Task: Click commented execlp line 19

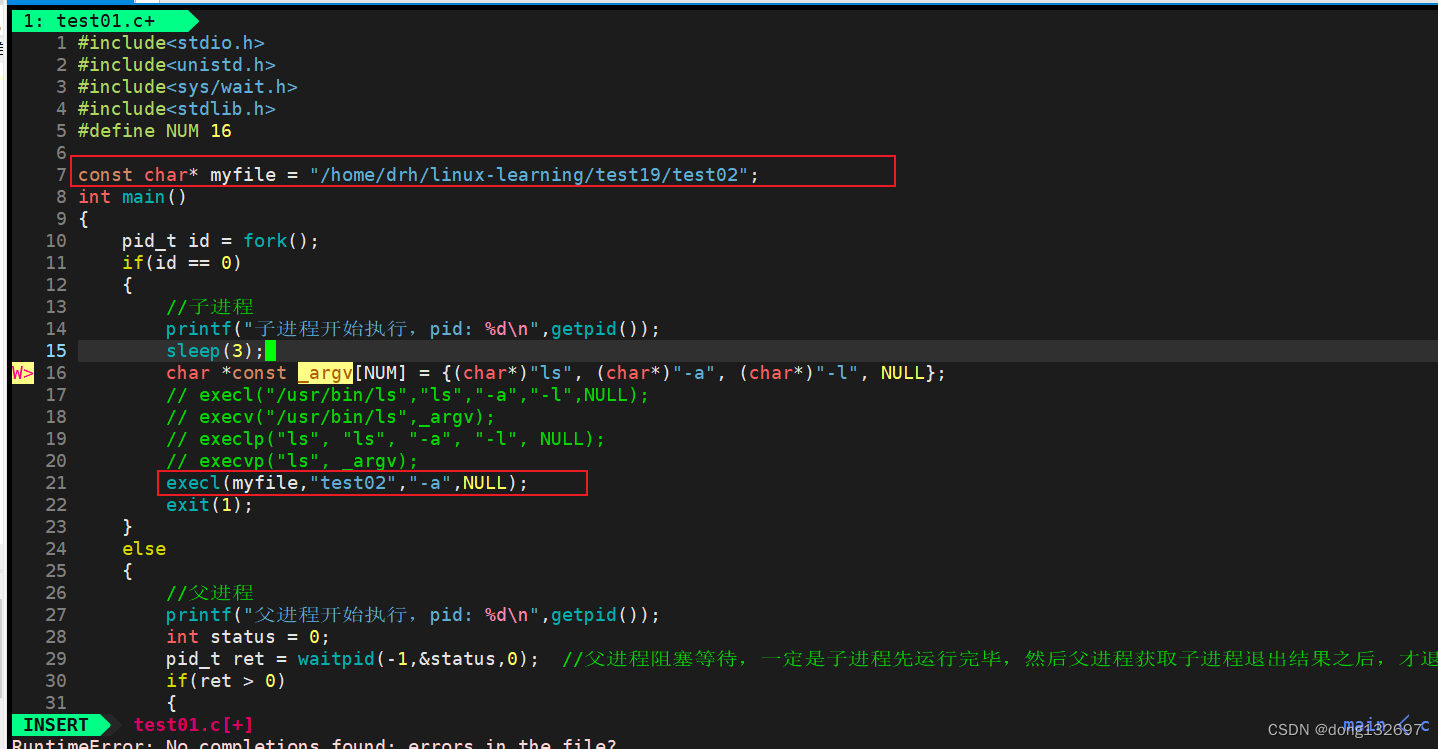Action: tap(386, 439)
